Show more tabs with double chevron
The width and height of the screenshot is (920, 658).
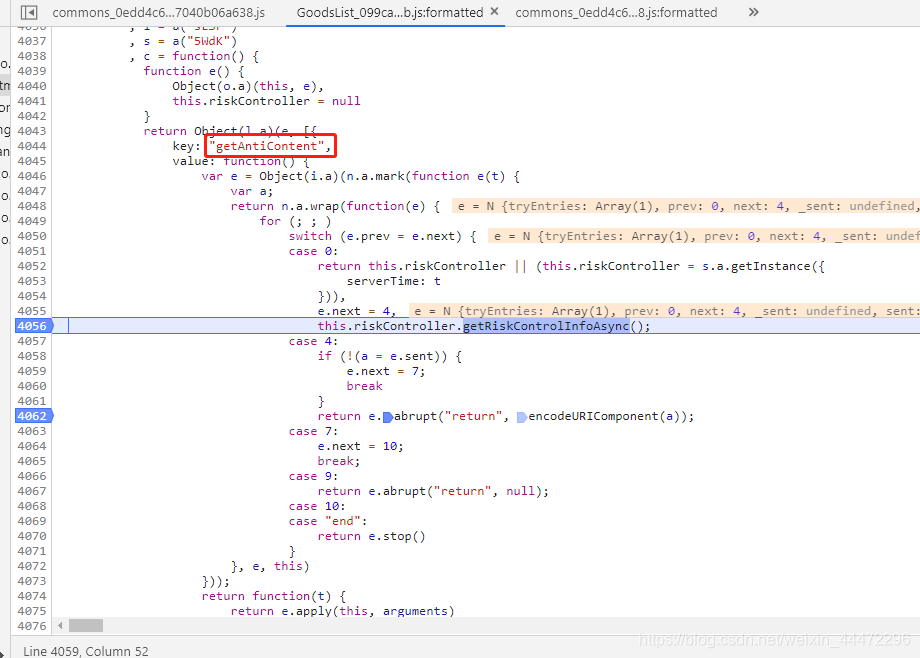pyautogui.click(x=754, y=12)
